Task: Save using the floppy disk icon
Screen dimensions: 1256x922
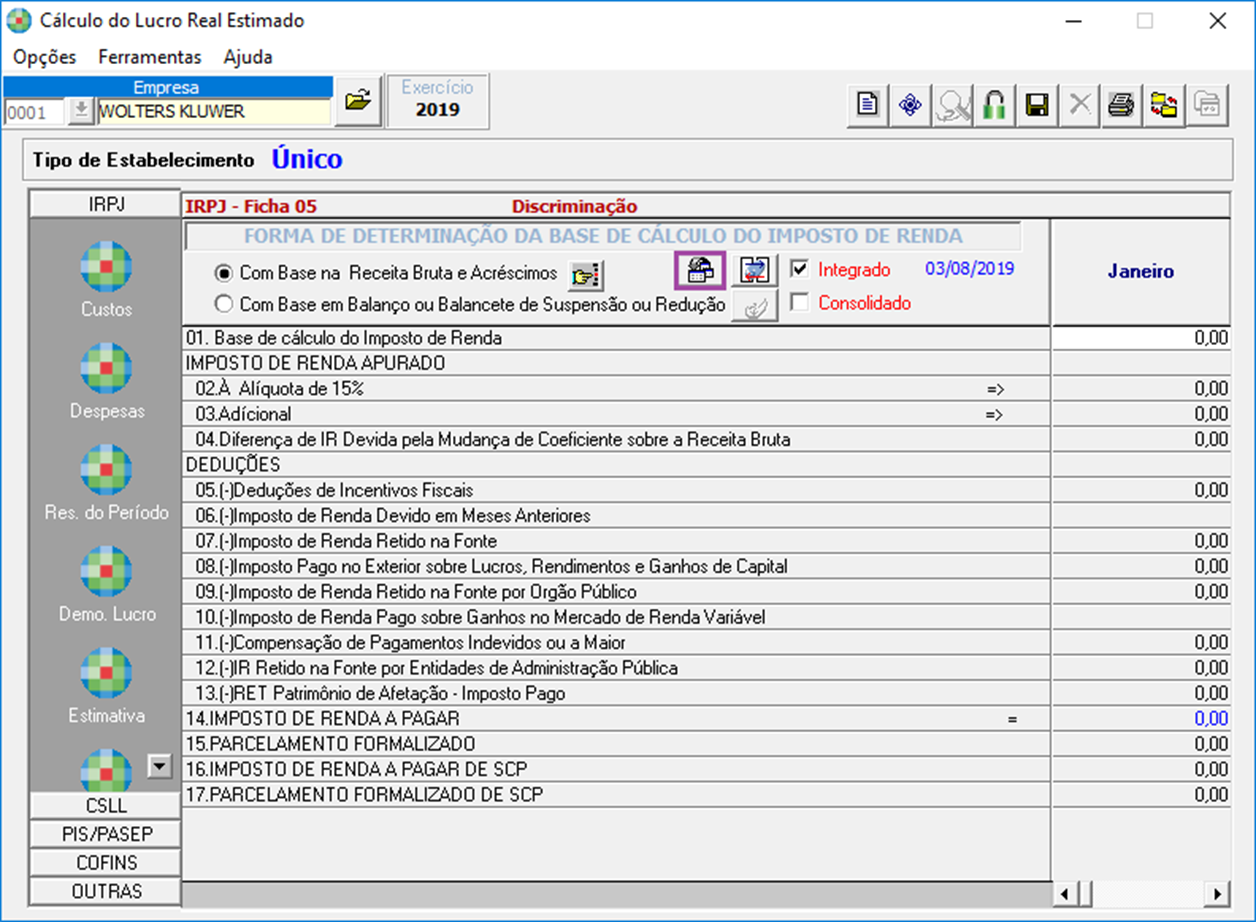Action: coord(1037,105)
